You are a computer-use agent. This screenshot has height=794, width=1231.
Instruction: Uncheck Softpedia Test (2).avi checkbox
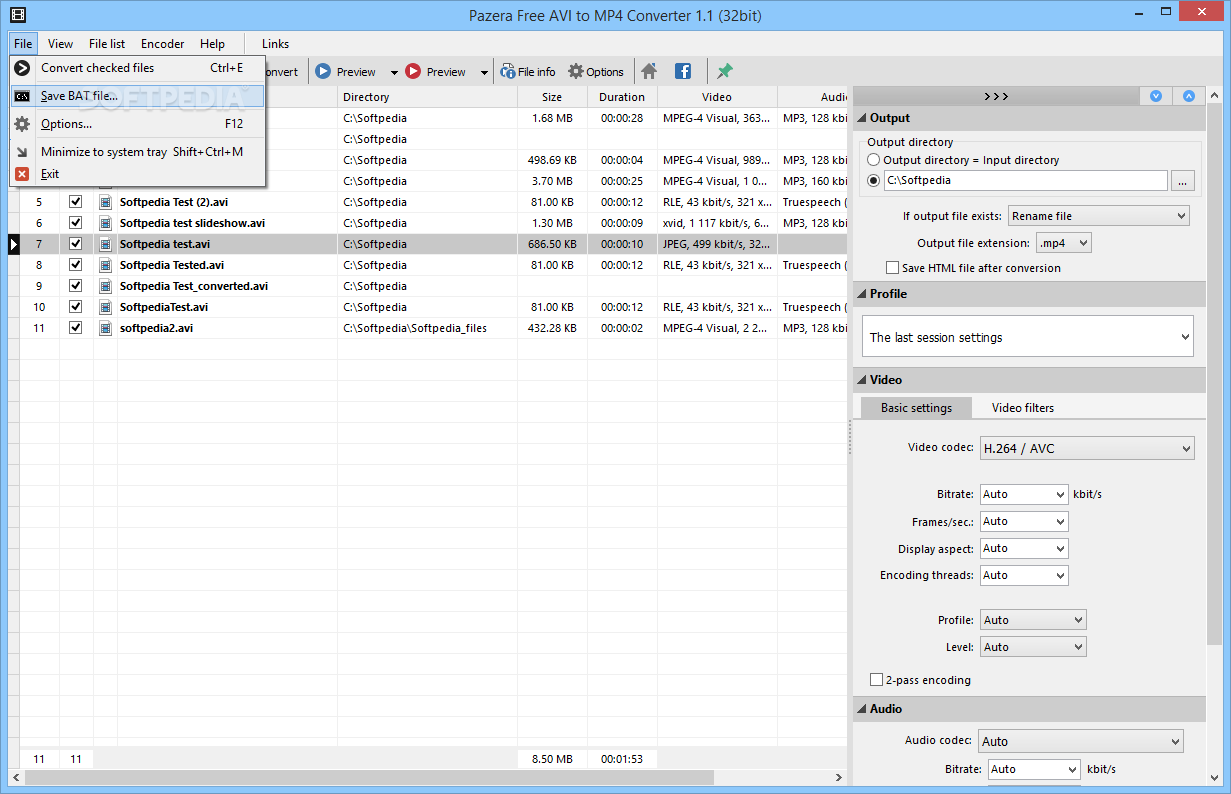point(75,202)
